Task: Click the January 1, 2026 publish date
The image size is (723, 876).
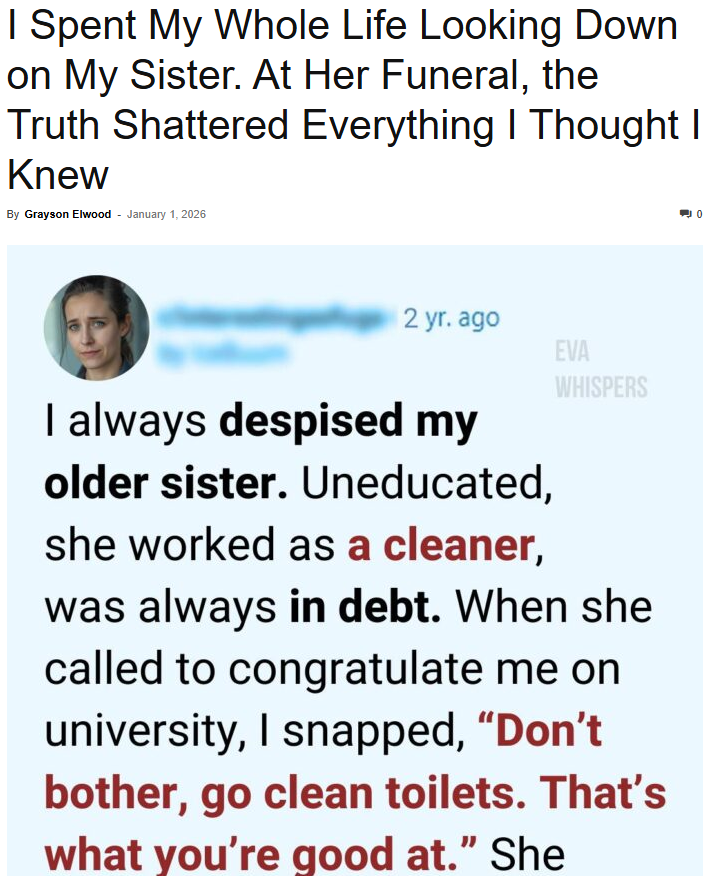Action: [x=166, y=214]
